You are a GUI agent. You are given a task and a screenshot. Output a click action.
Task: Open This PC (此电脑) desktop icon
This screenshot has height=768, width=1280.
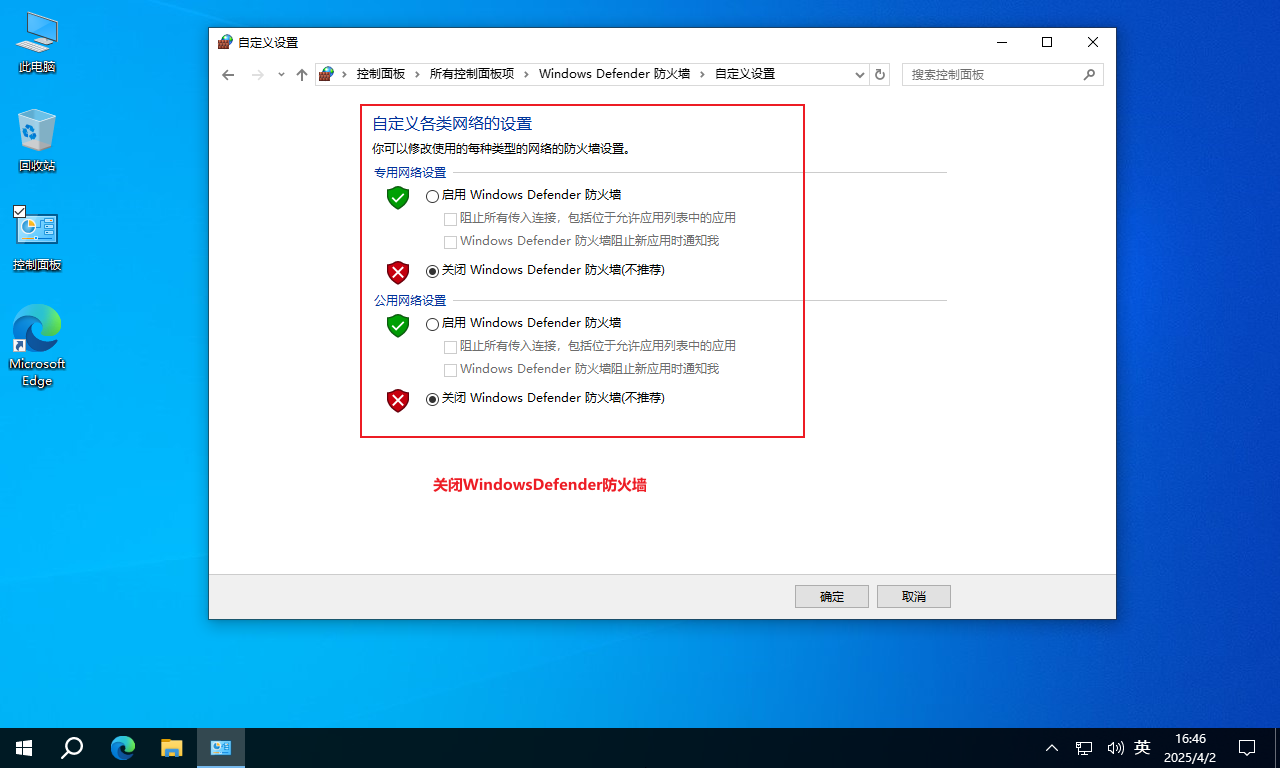(x=37, y=44)
